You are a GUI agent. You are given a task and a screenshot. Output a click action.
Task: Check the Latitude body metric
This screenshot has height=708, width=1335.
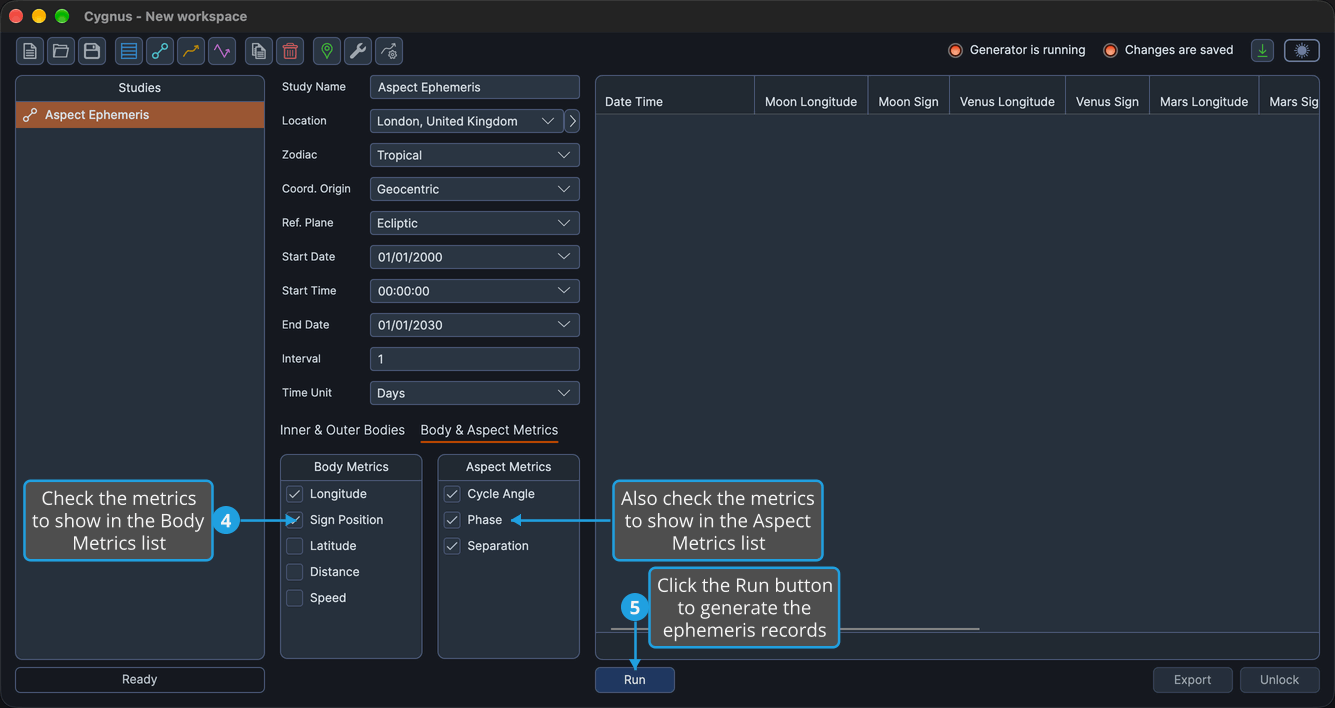coord(294,546)
